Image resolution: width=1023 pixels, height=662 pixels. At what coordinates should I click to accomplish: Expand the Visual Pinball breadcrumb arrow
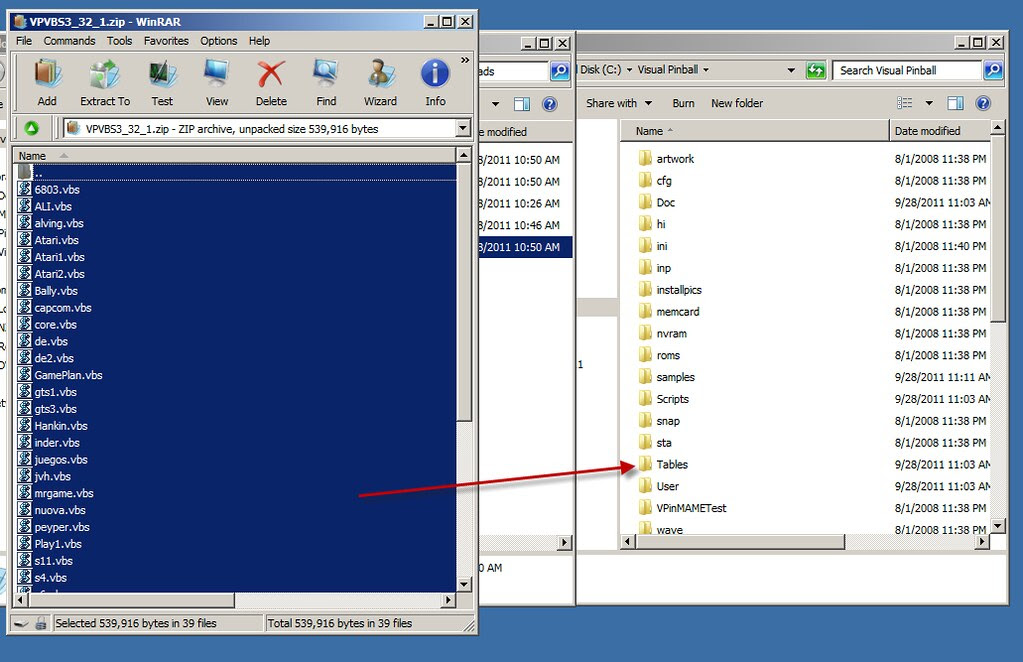click(x=705, y=70)
